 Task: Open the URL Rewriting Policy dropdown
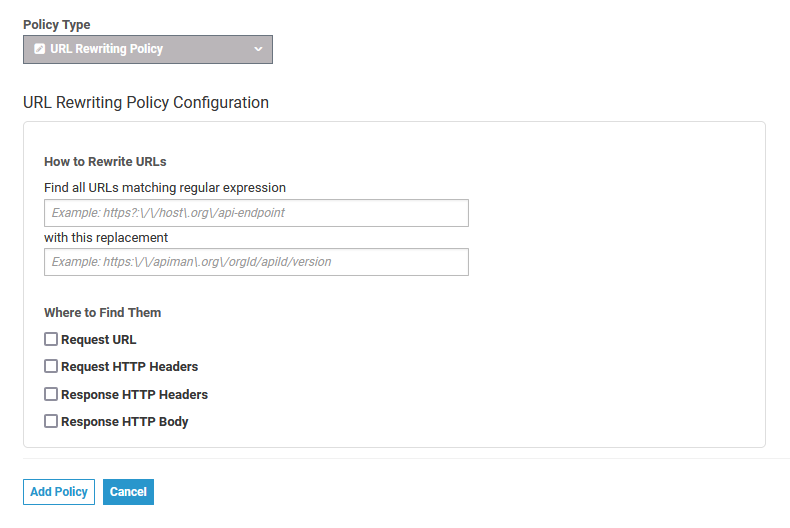148,49
